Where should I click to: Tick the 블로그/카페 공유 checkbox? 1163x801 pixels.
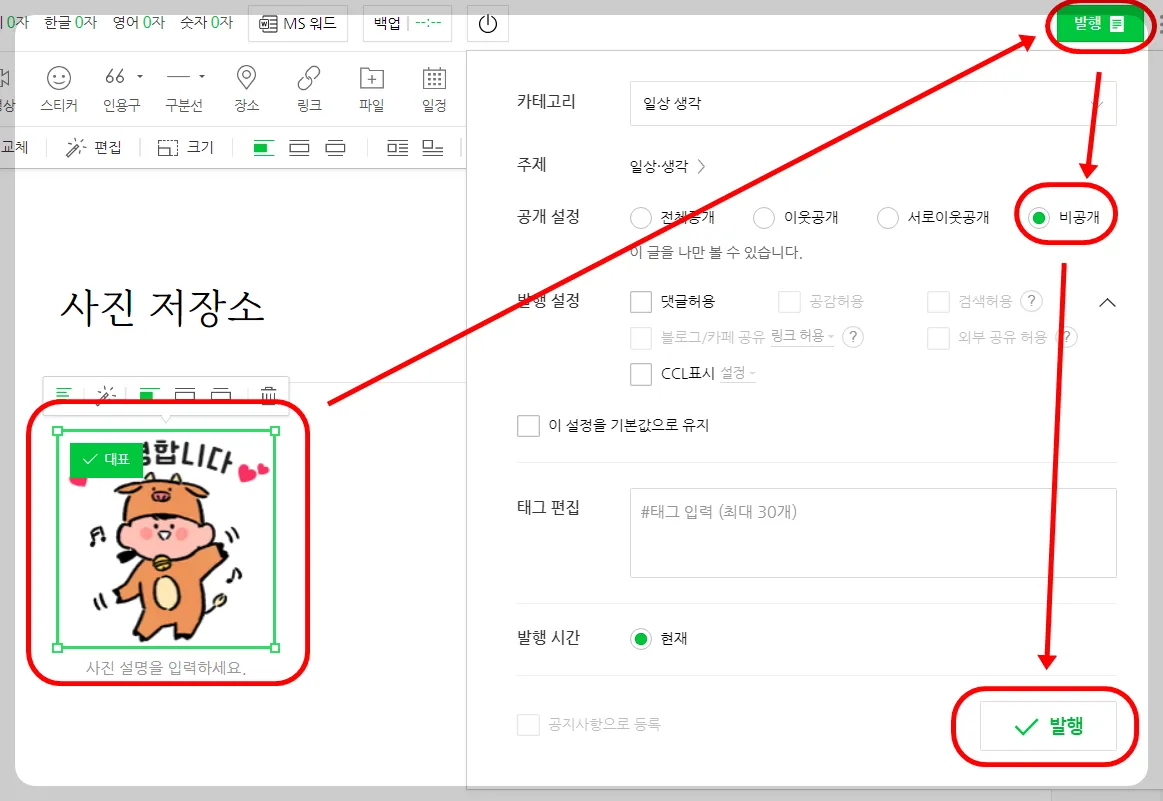coord(641,338)
